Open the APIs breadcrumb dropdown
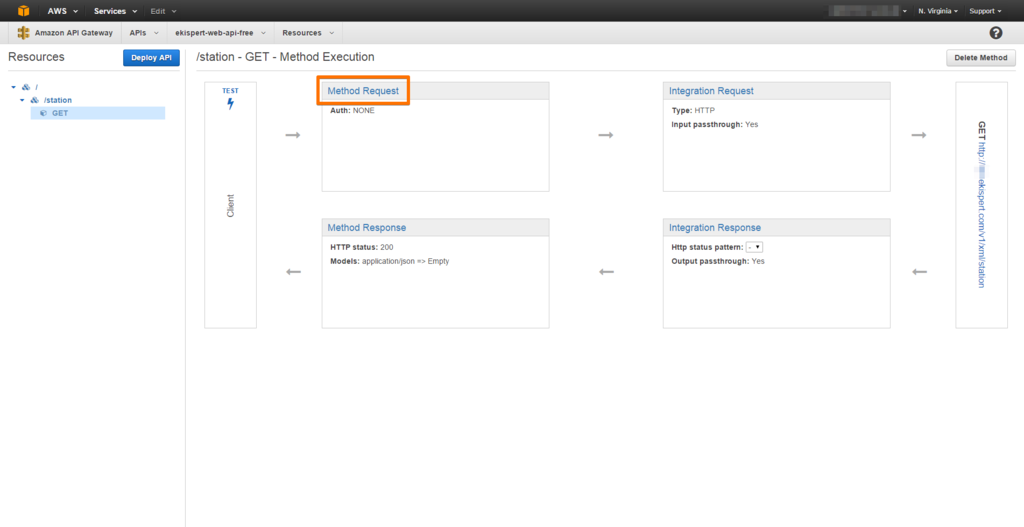Image resolution: width=1024 pixels, height=527 pixels. click(x=143, y=33)
